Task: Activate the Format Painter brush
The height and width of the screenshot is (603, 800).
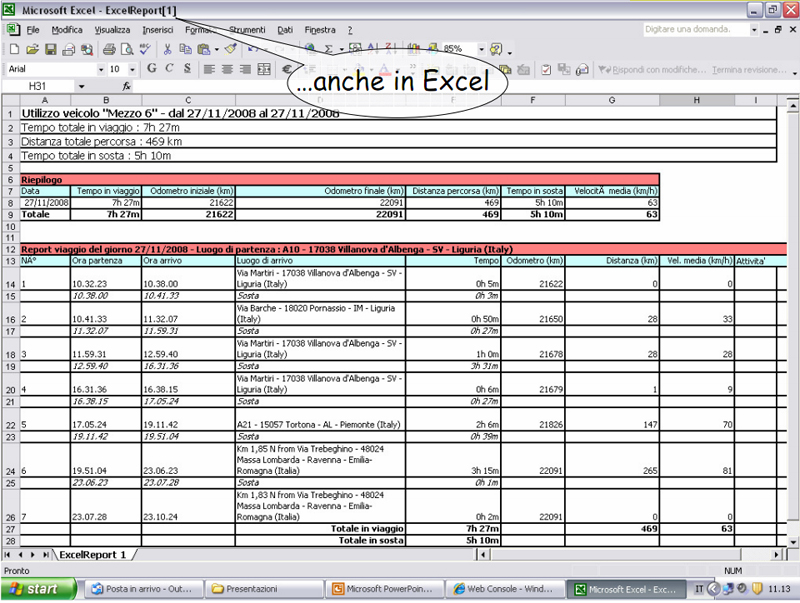Action: click(231, 49)
